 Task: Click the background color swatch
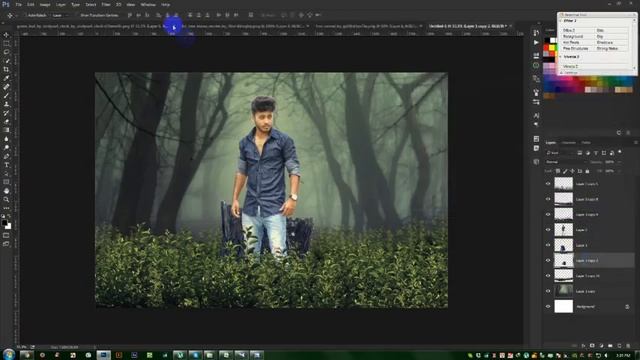pyautogui.click(x=9, y=226)
